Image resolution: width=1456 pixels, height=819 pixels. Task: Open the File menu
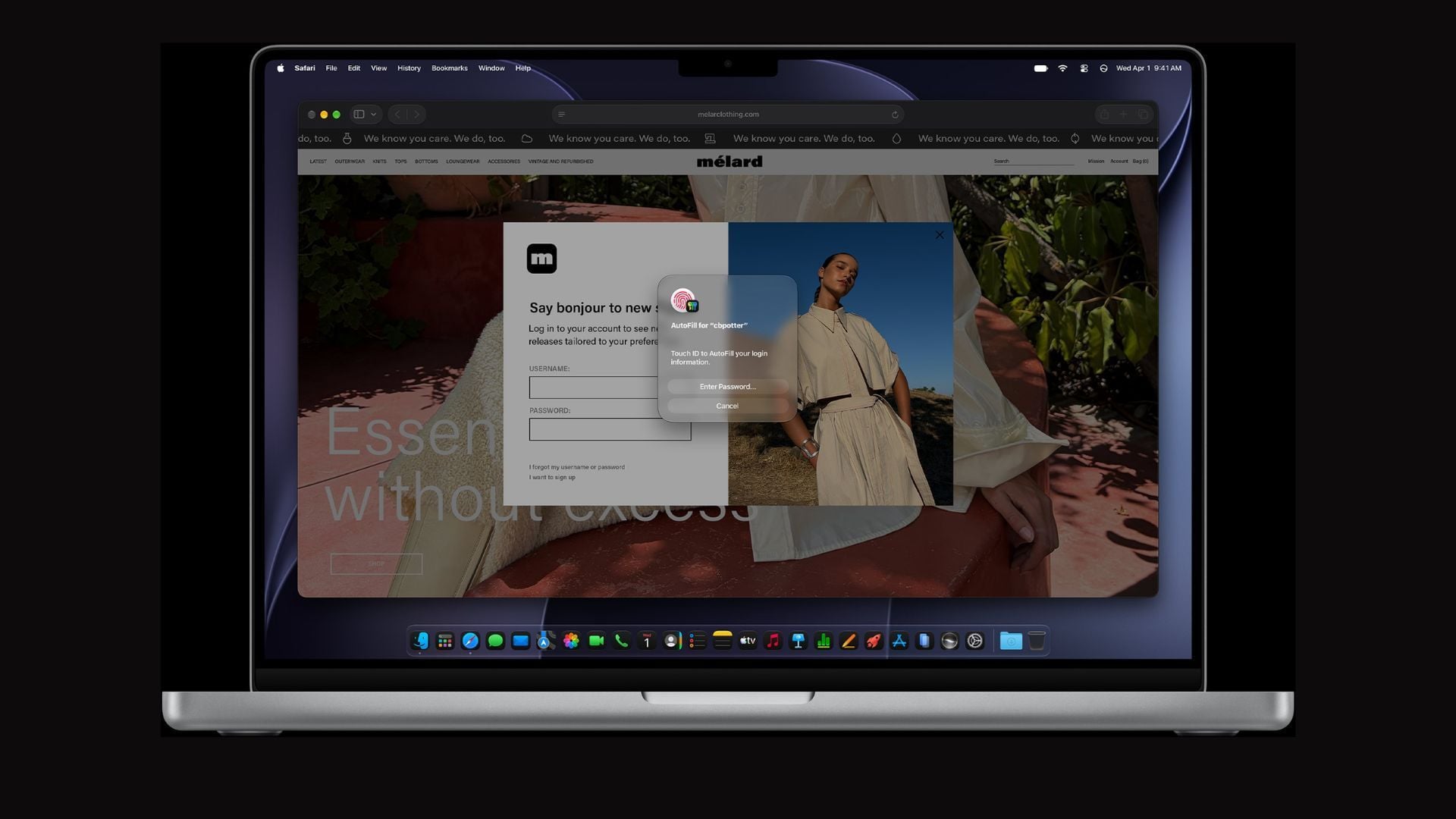(x=331, y=68)
